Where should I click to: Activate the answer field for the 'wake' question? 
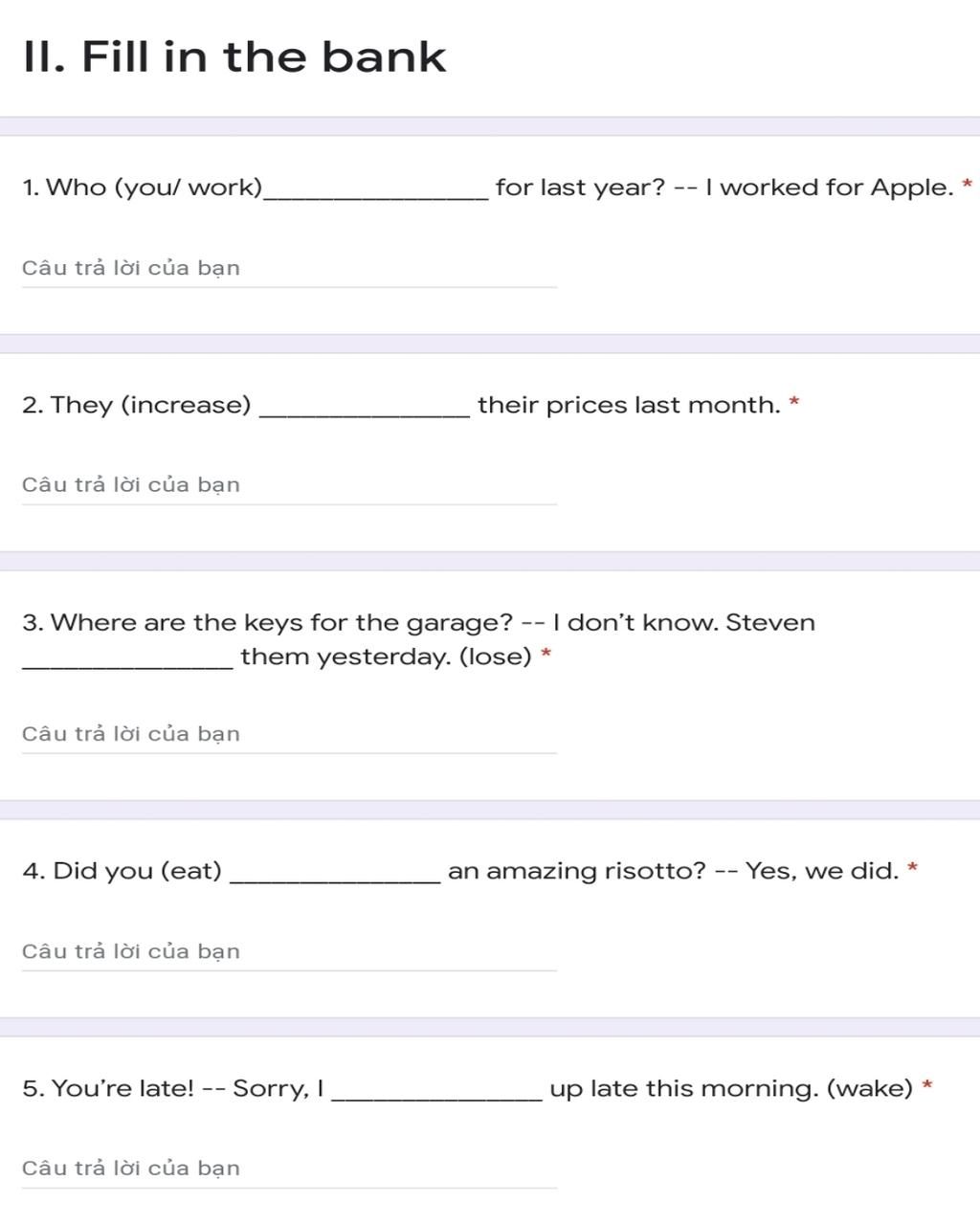[289, 1169]
